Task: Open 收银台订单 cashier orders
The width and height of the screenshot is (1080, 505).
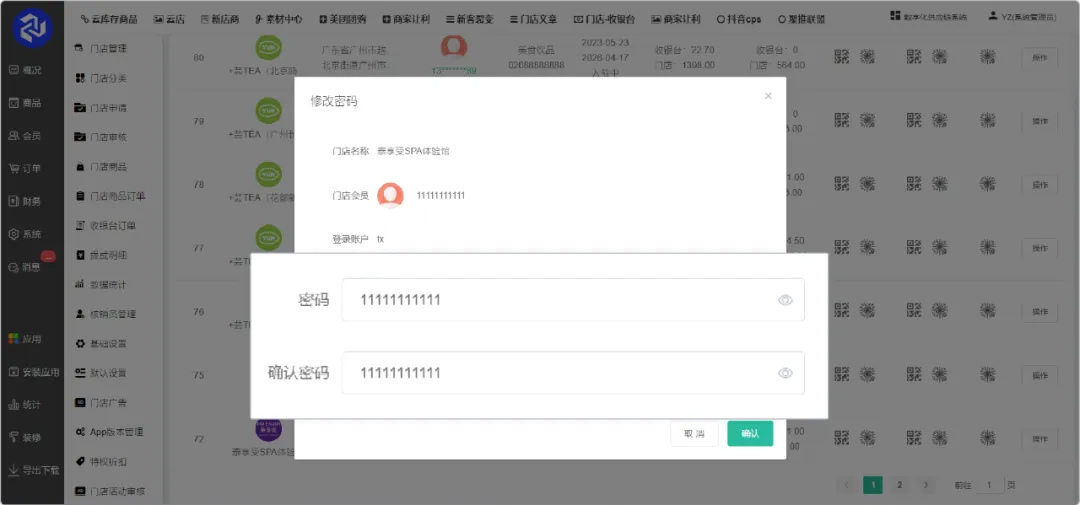Action: pyautogui.click(x=105, y=225)
